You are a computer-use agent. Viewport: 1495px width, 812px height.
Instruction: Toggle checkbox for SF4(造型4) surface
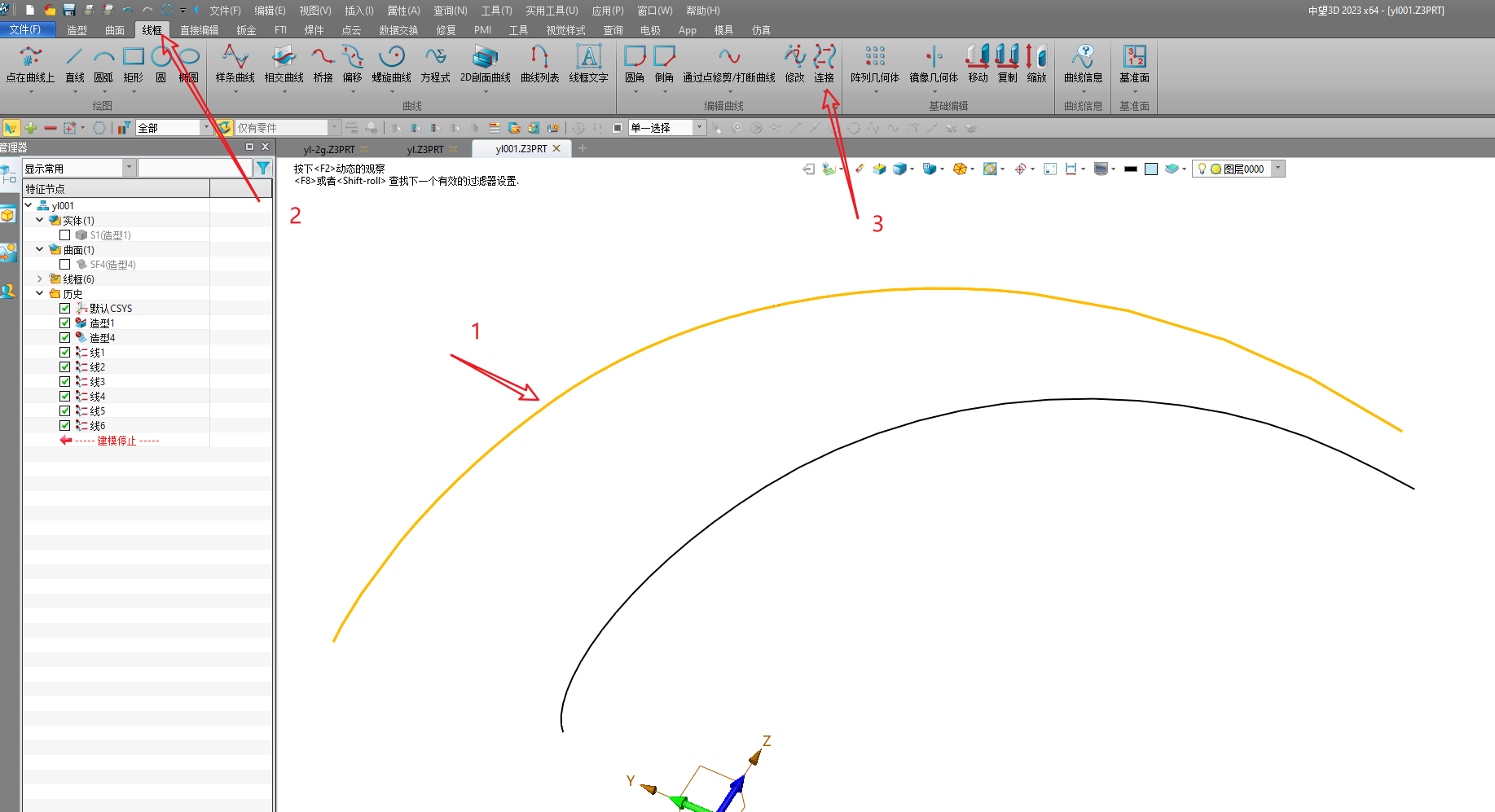(65, 265)
